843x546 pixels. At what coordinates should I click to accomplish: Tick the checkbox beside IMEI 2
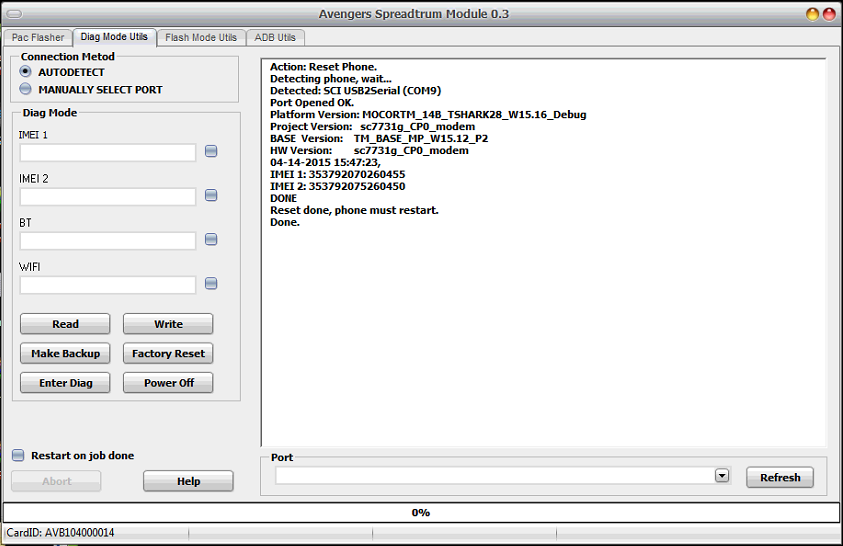pos(211,196)
